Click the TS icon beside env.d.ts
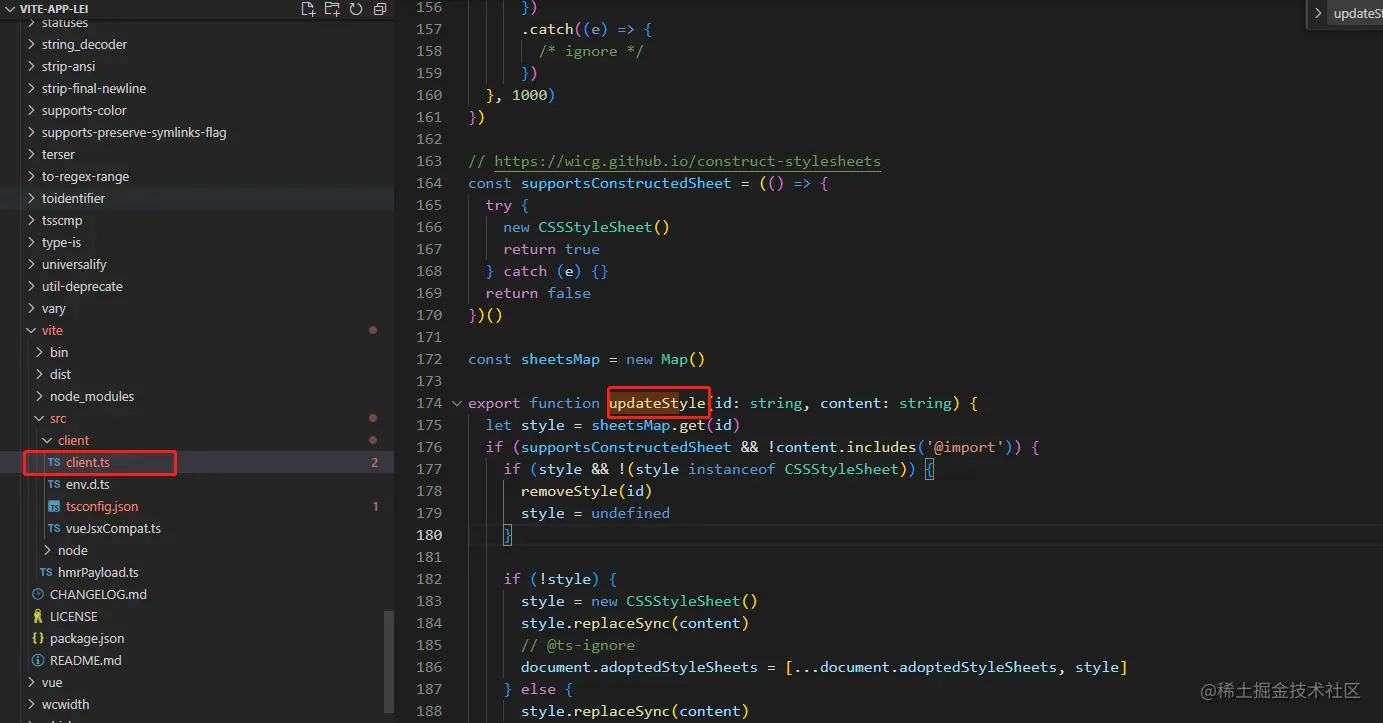Image resolution: width=1383 pixels, height=723 pixels. [54, 484]
